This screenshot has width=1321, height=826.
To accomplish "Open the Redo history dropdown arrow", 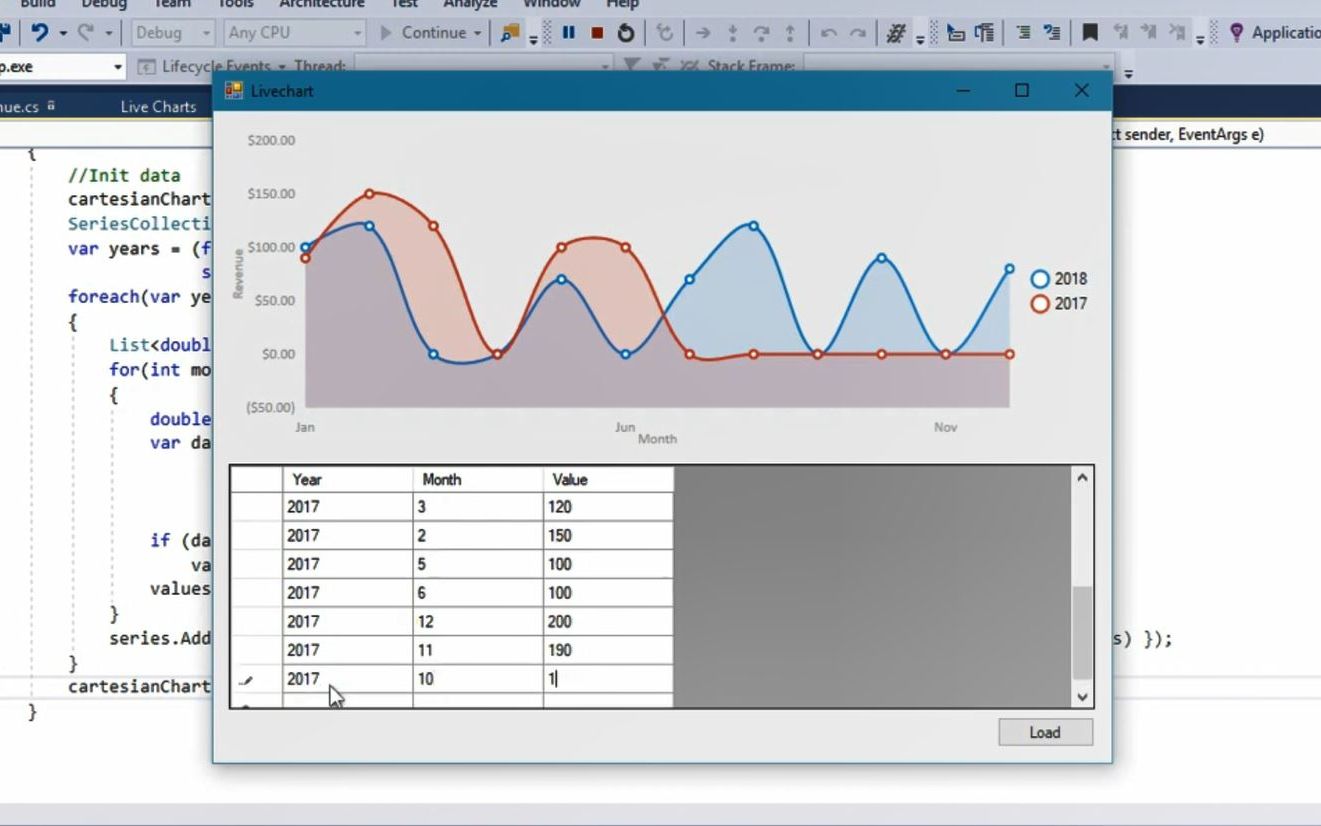I will (x=108, y=33).
